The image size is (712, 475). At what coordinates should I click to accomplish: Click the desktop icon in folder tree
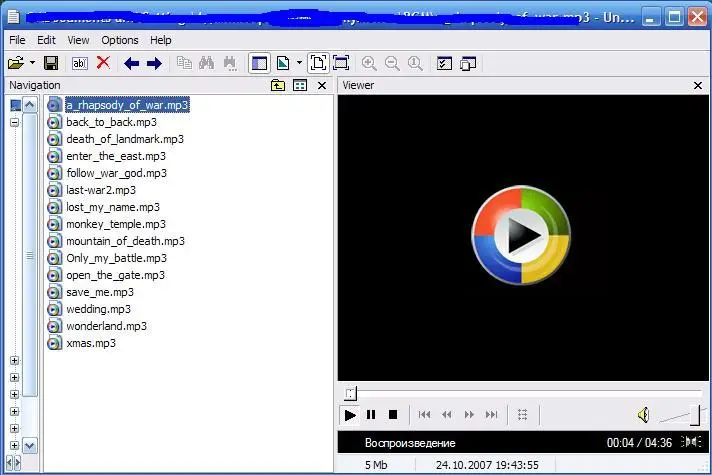(x=15, y=105)
